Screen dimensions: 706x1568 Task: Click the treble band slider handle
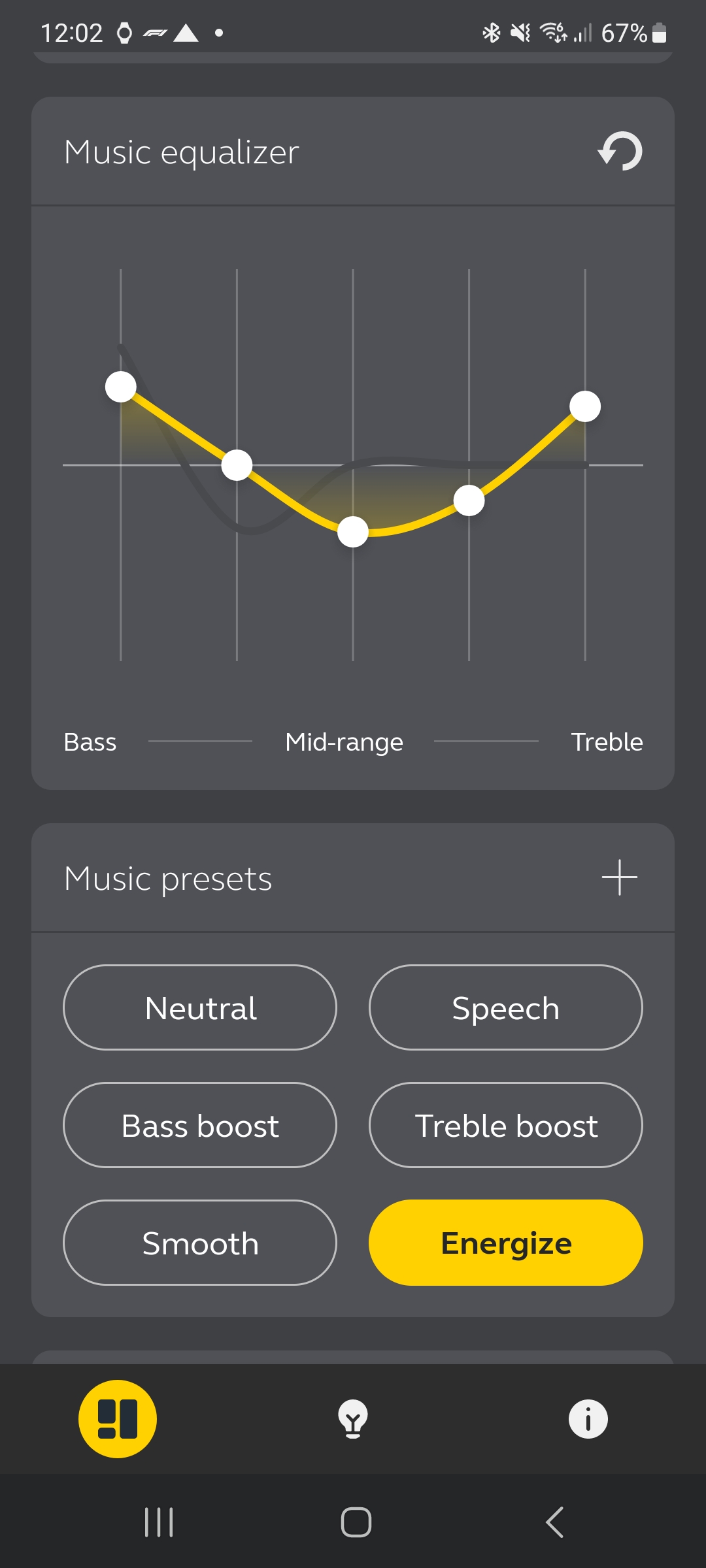pos(585,406)
